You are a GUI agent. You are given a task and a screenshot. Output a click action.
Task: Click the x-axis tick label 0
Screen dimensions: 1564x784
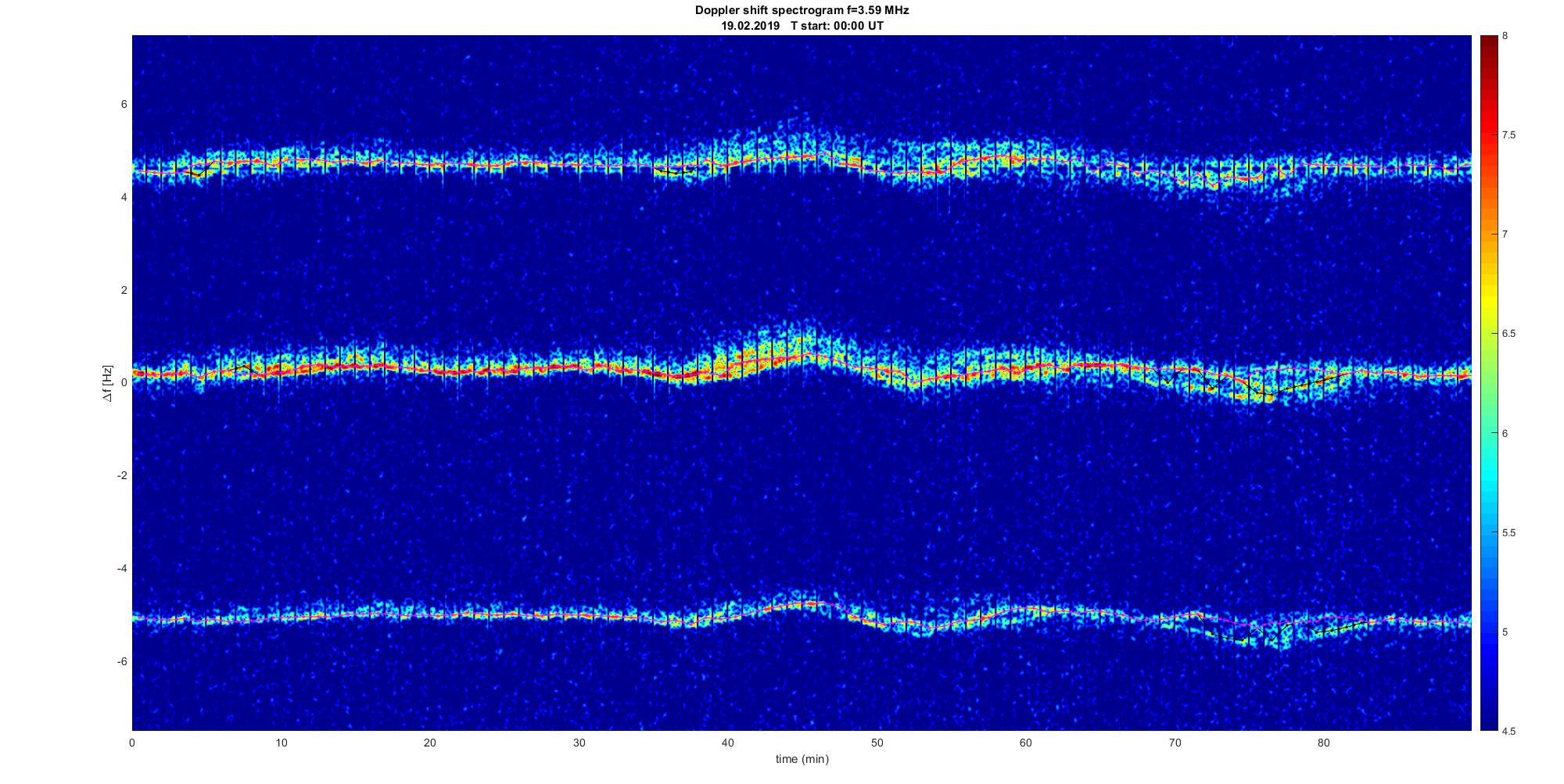pos(132,743)
